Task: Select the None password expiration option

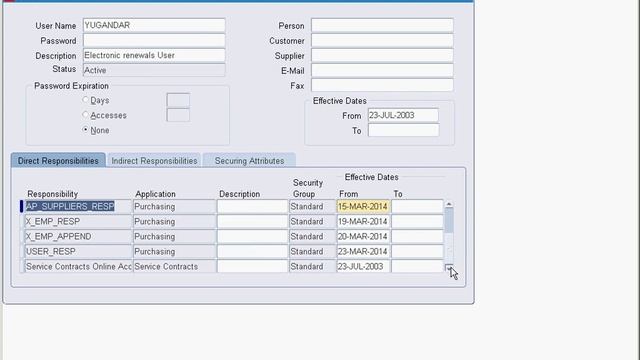Action: 85,130
